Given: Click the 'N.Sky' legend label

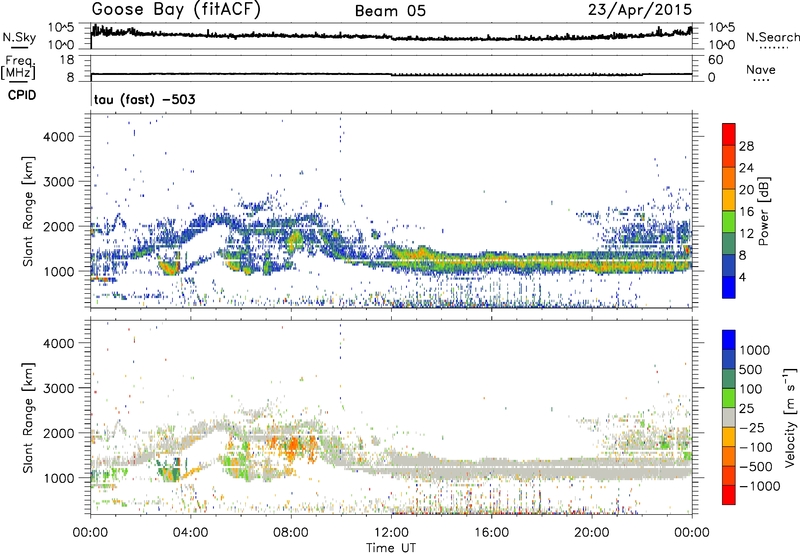Looking at the screenshot, I should 19,37.
